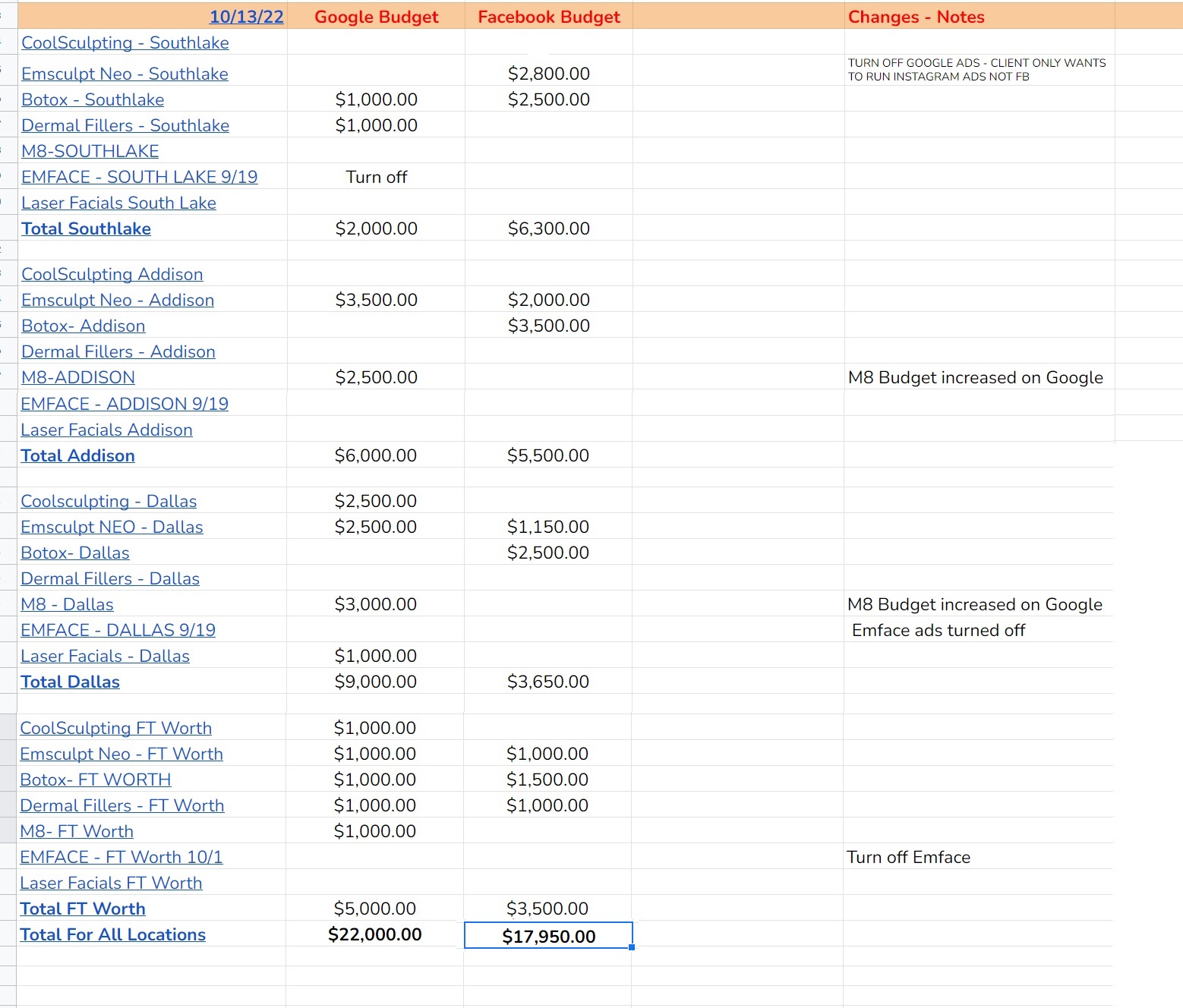Select the $17,950.00 Facebook total cell
The image size is (1183, 1008).
coord(548,935)
